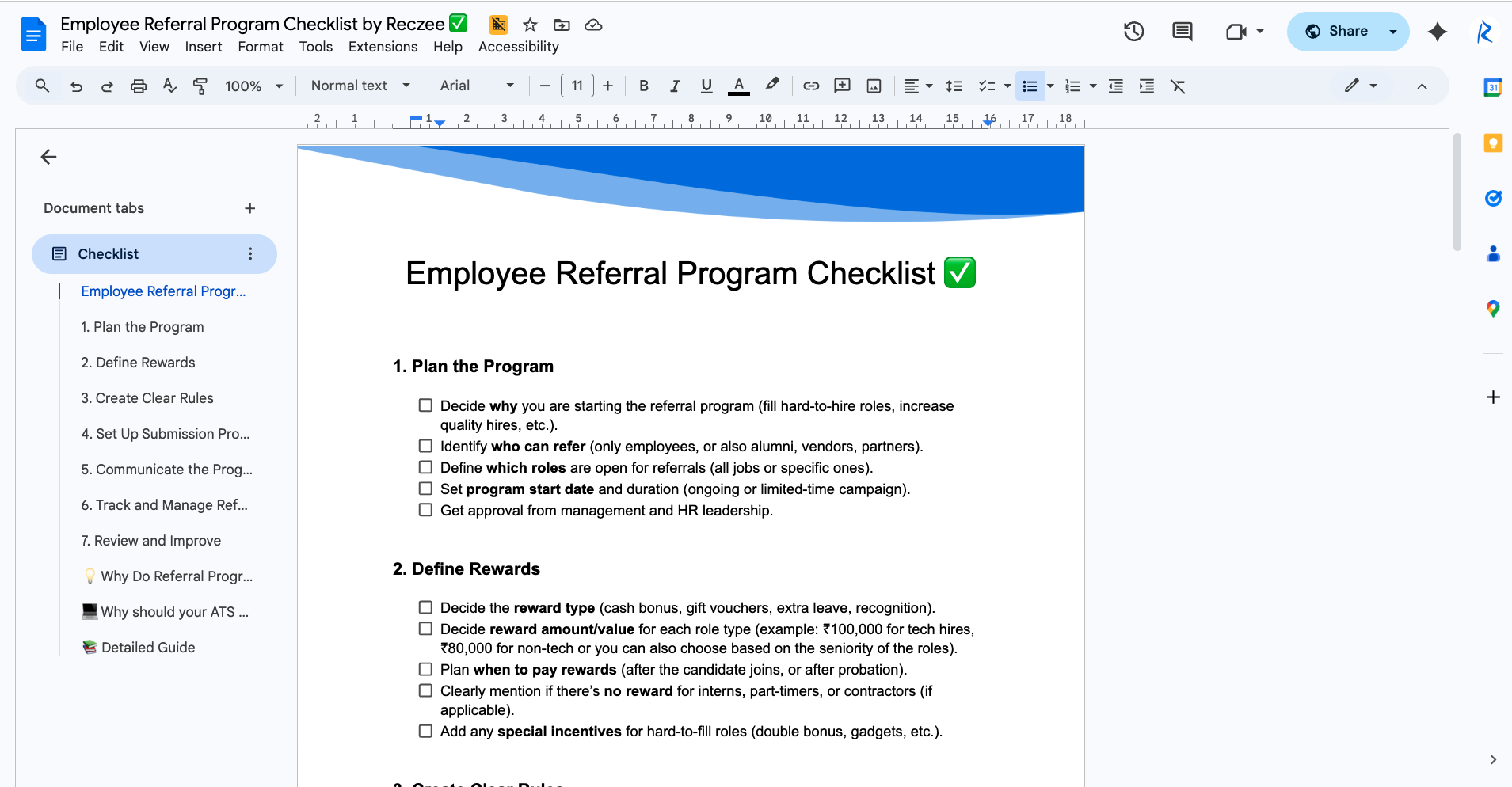
Task: Open the text color picker
Action: tap(739, 86)
